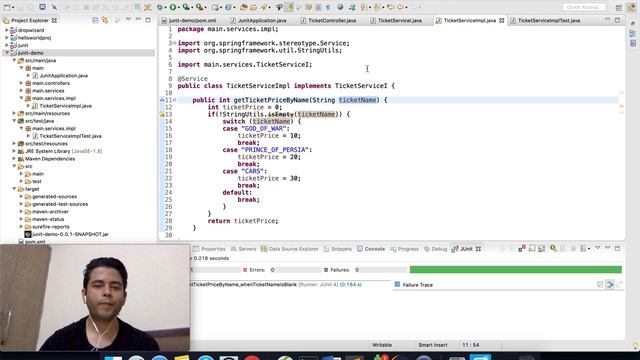
Task: Click fold toggle on line 11
Action: click(175, 100)
